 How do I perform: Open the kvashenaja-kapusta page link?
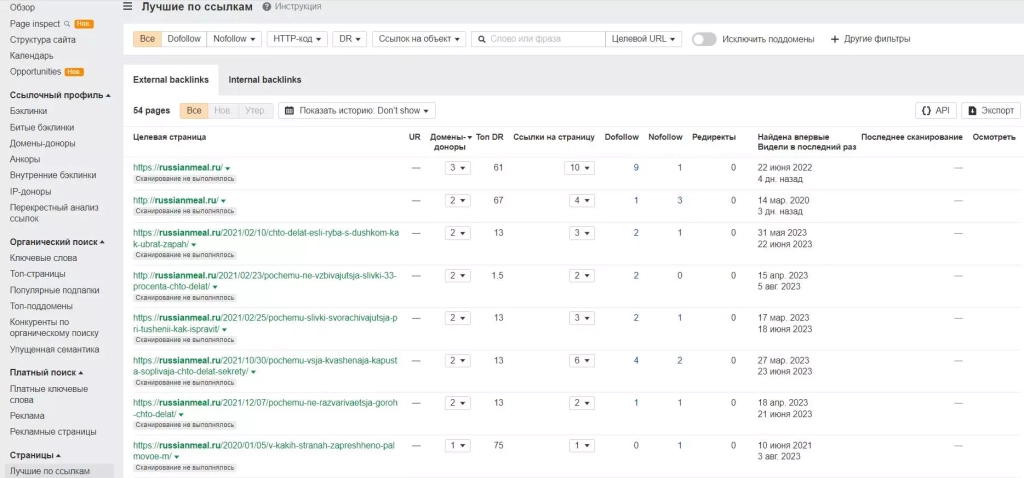(x=265, y=366)
